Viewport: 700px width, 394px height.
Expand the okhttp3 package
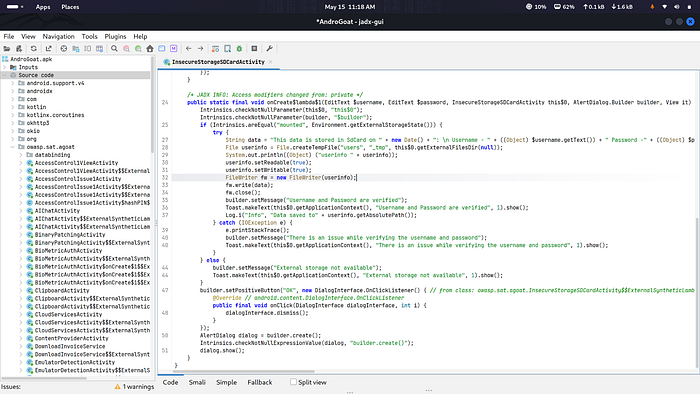pos(13,123)
